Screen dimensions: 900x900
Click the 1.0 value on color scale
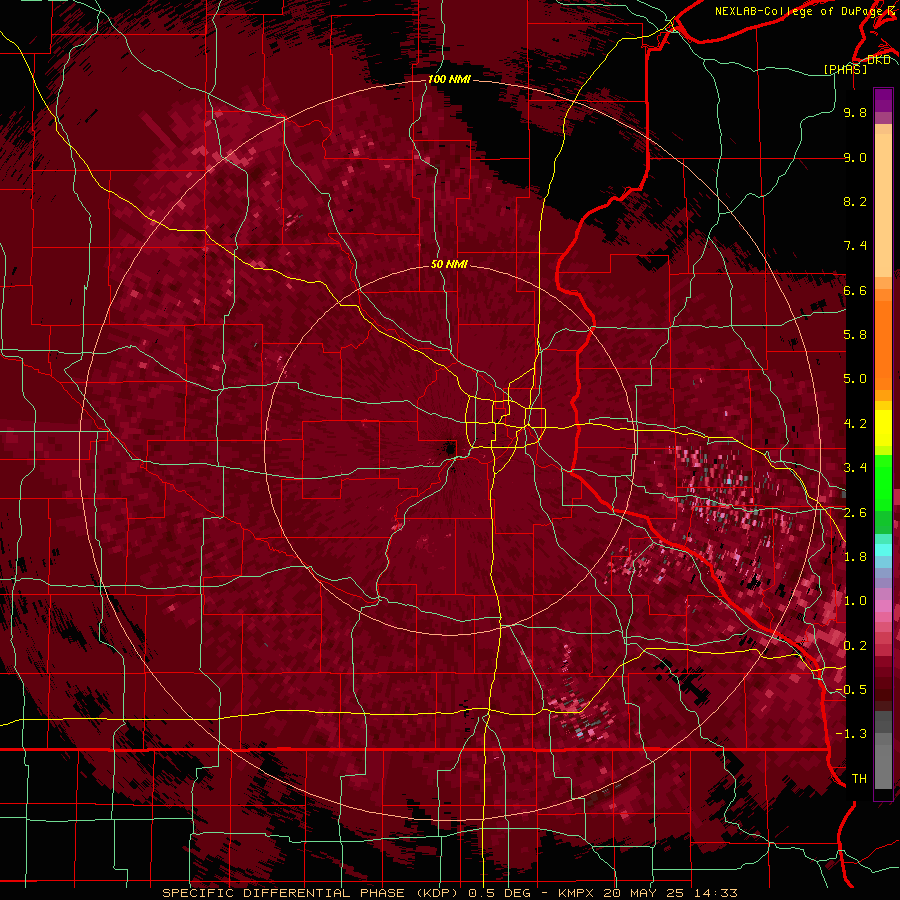pos(855,601)
